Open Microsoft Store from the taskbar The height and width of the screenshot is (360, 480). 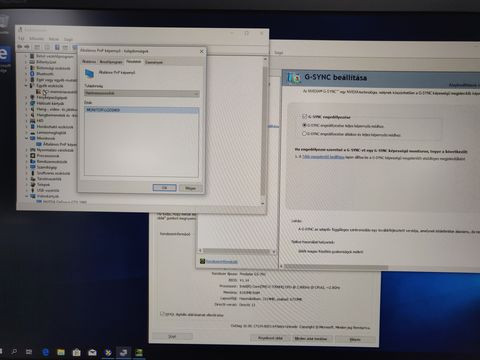[x=76, y=352]
